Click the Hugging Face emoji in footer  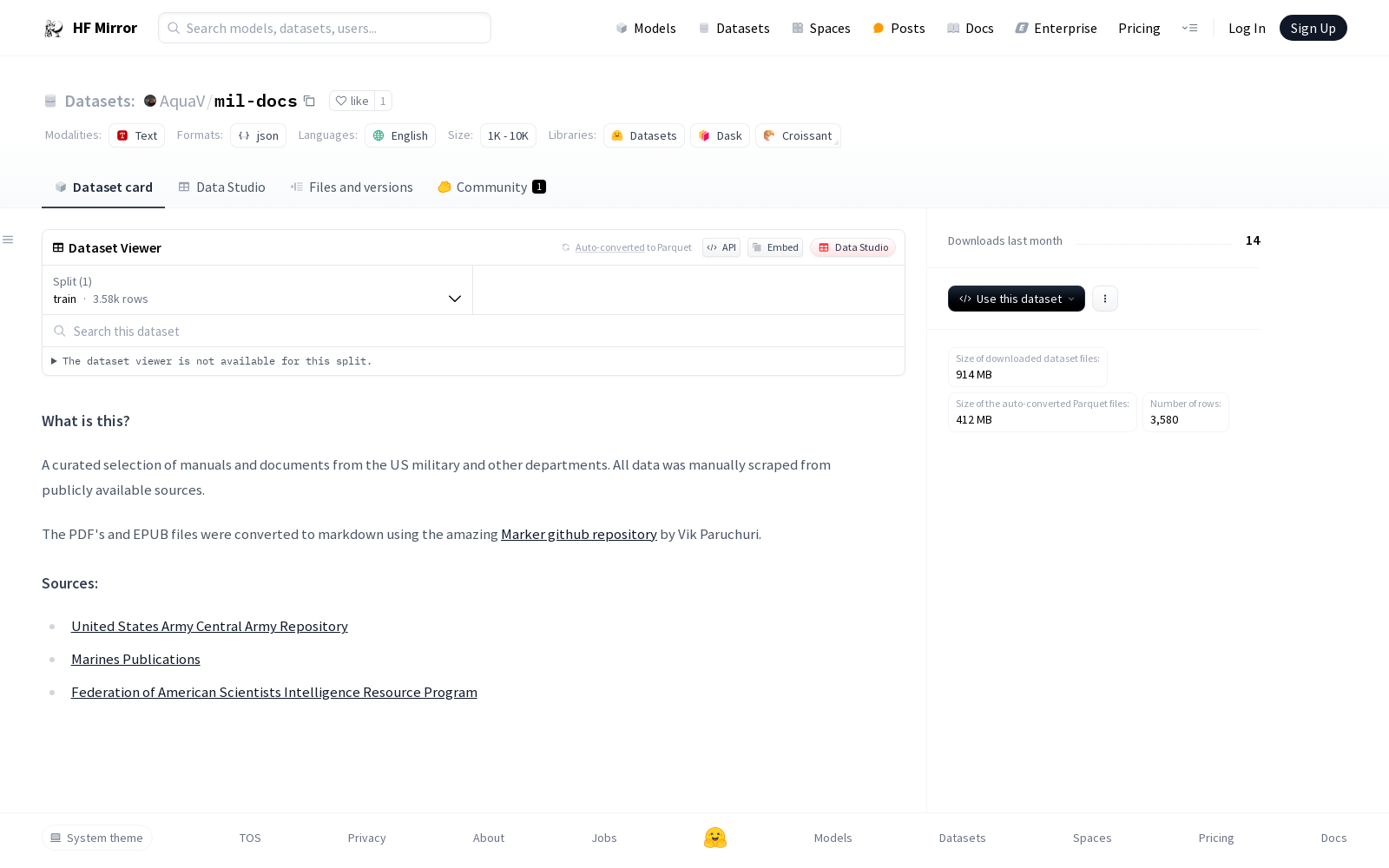(715, 838)
